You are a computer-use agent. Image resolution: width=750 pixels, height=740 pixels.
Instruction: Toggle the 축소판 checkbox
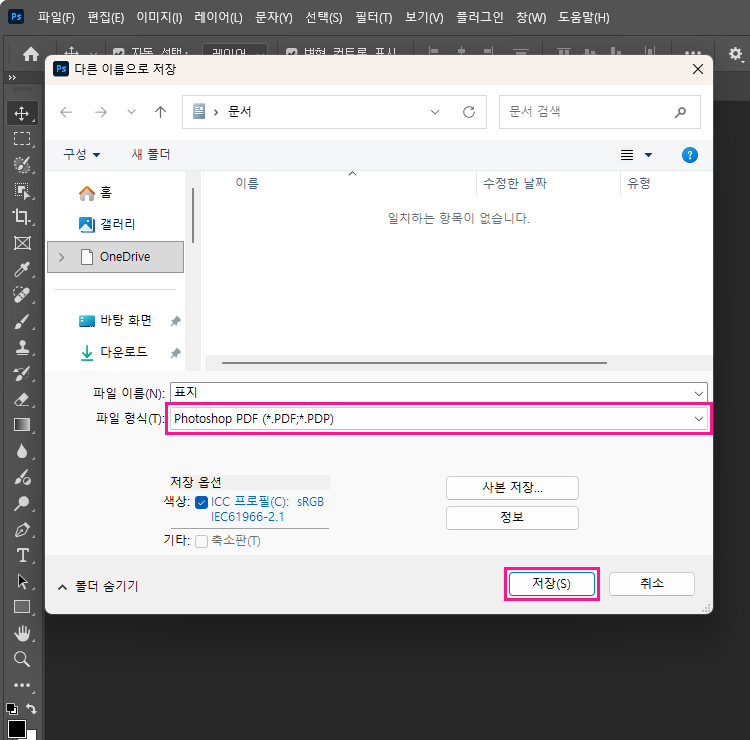pos(202,541)
